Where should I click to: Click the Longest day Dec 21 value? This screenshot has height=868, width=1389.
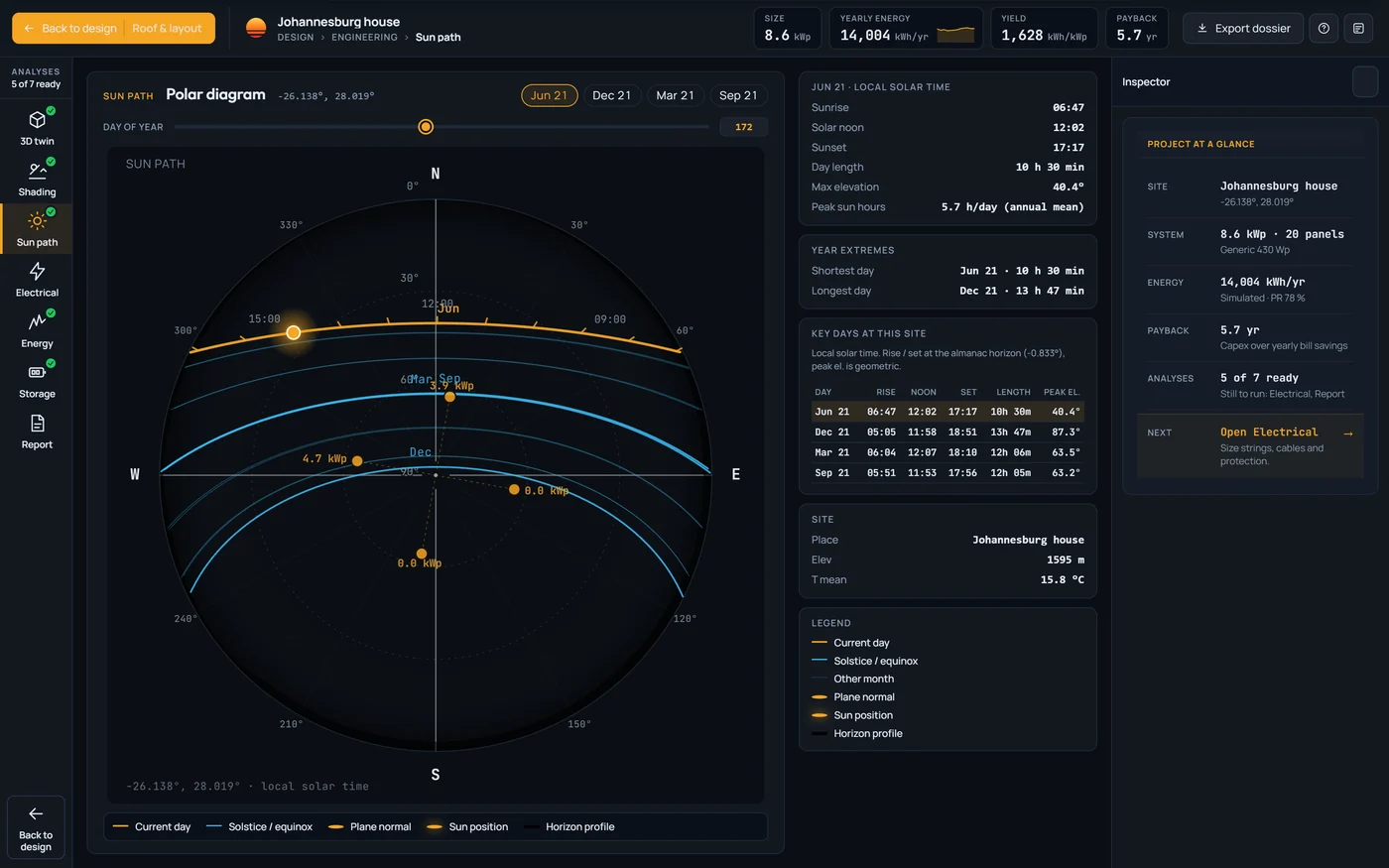(x=1022, y=291)
